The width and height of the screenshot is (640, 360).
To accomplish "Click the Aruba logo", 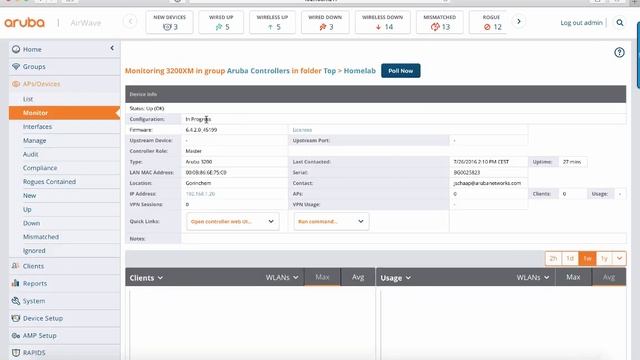I will tap(24, 22).
